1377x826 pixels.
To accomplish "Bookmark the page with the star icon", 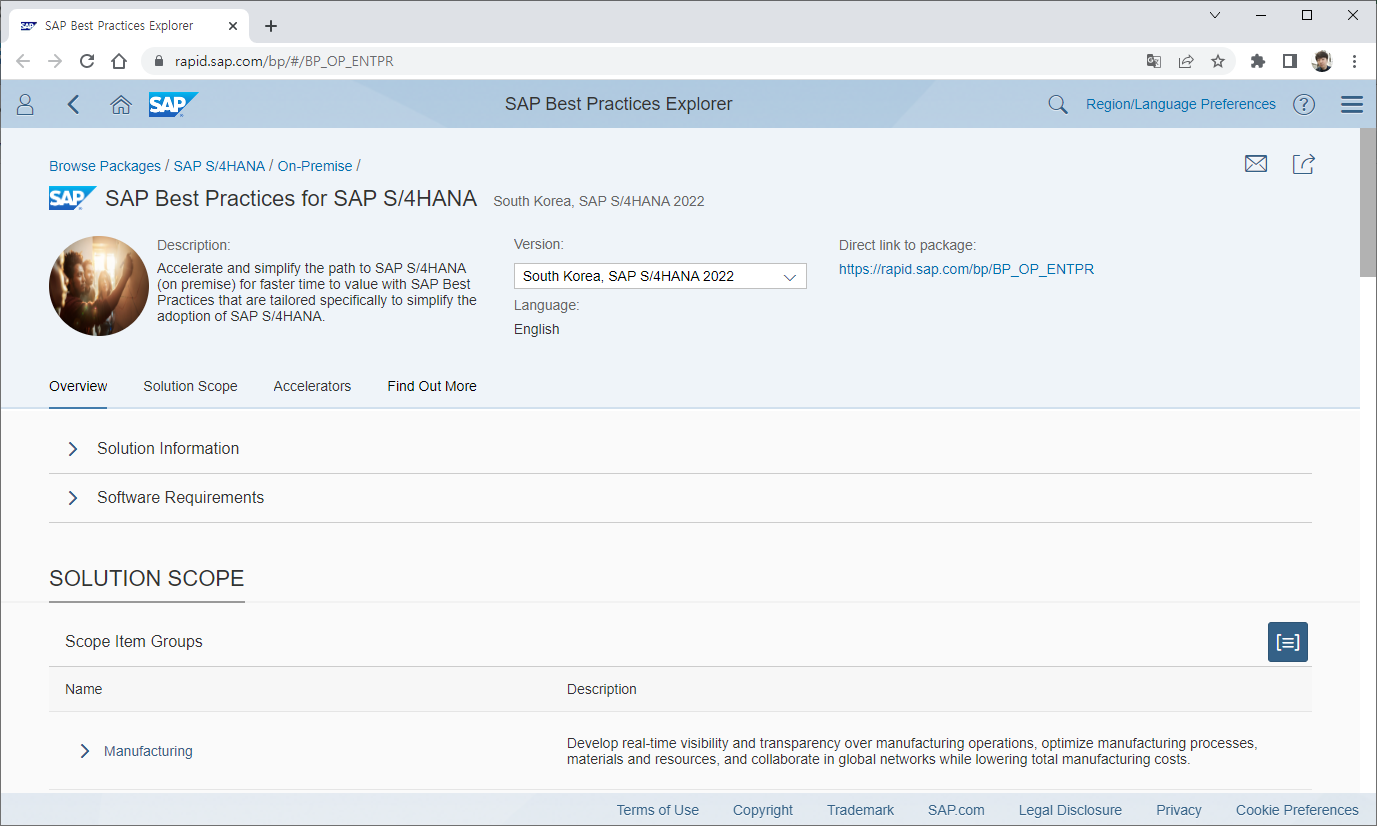I will 1218,61.
